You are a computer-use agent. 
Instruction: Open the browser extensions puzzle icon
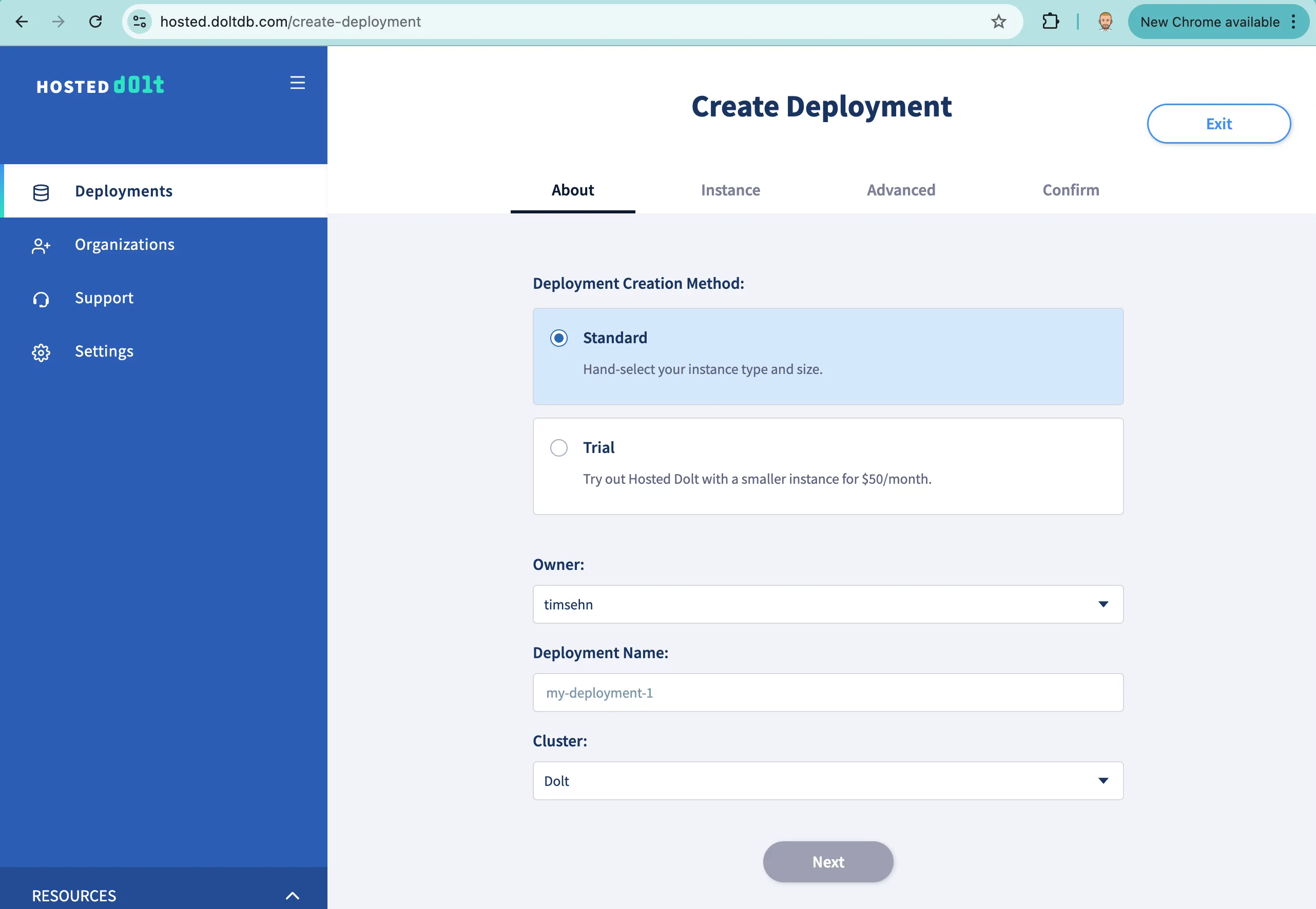1051,22
